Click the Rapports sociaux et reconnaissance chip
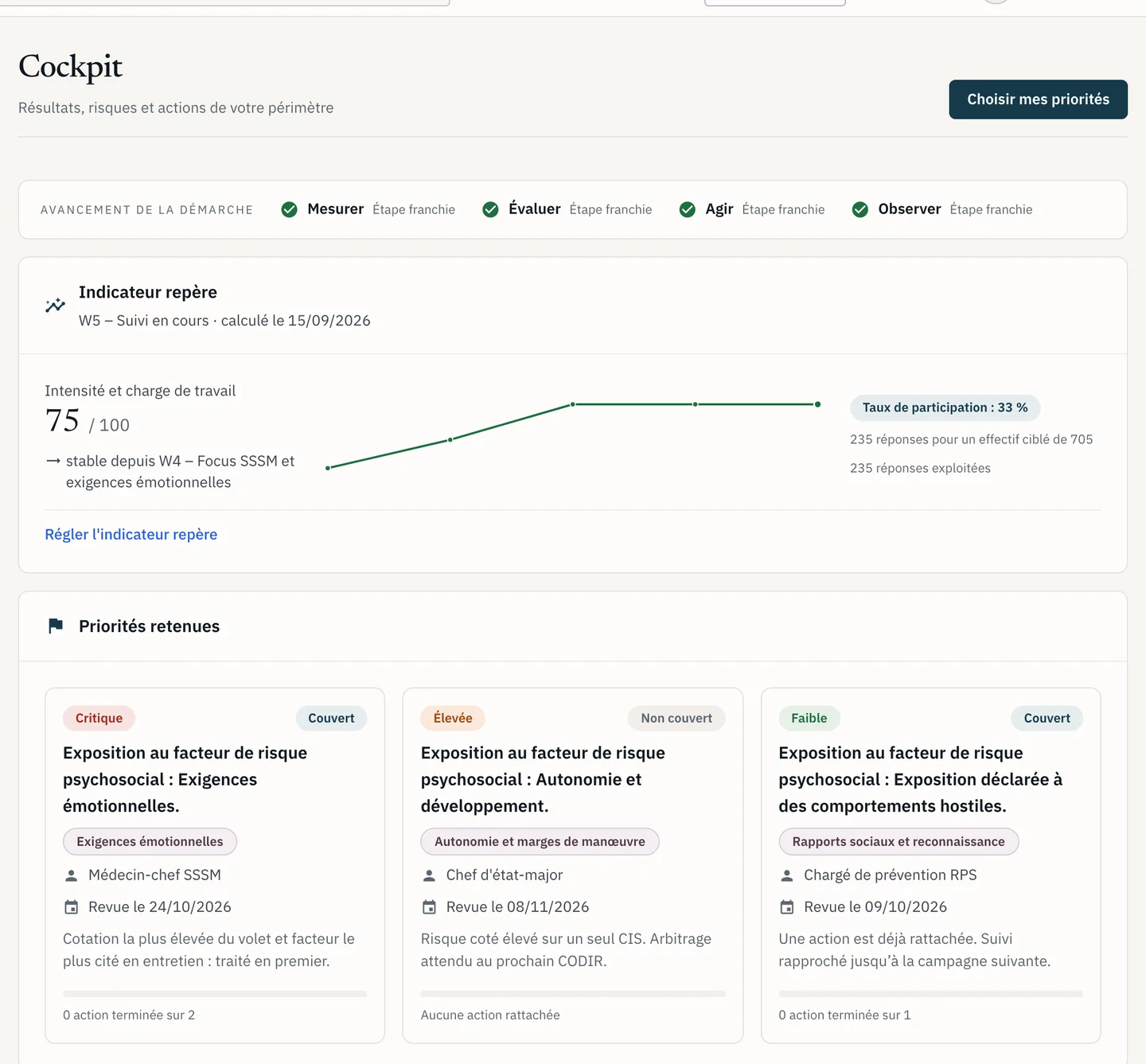1146x1064 pixels. (x=898, y=841)
